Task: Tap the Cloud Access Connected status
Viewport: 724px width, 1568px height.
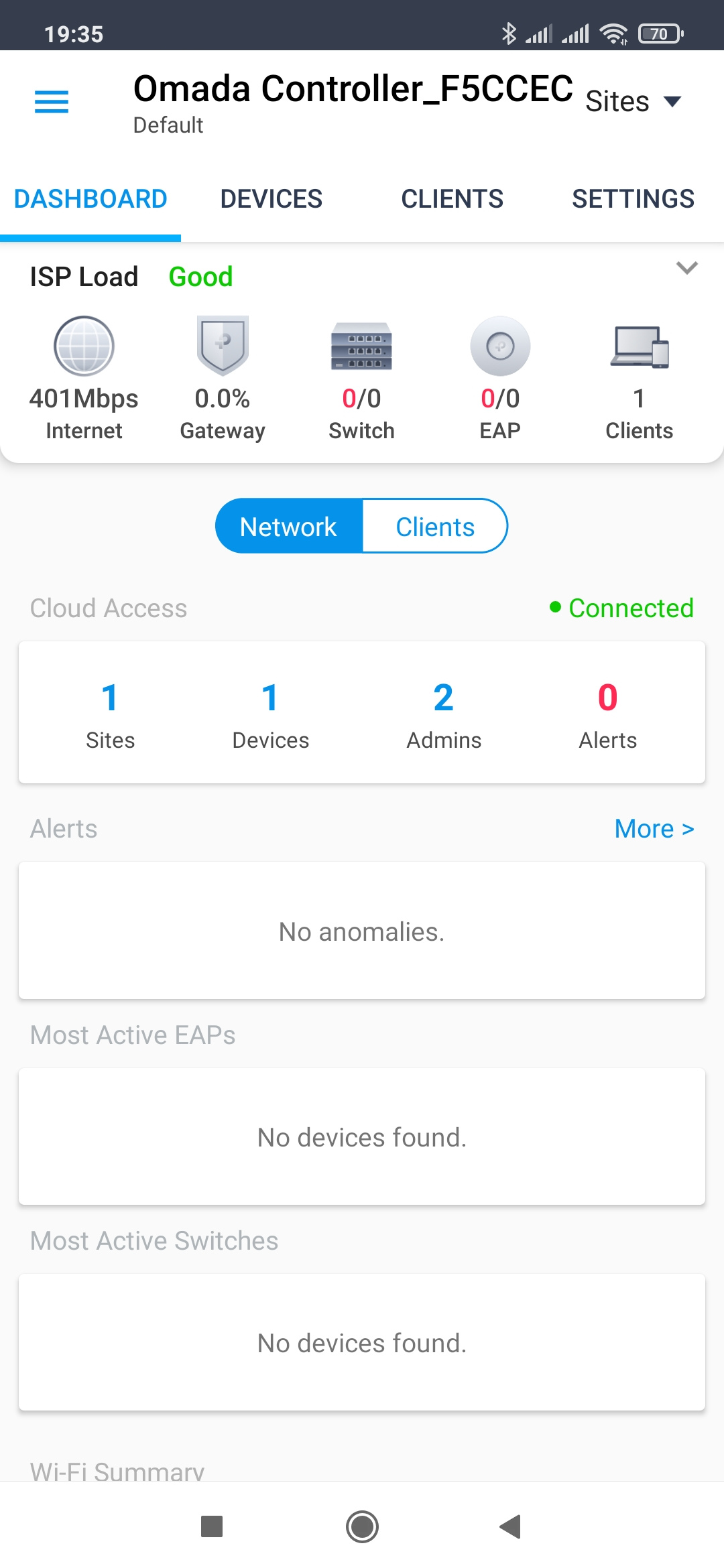Action: click(x=621, y=608)
